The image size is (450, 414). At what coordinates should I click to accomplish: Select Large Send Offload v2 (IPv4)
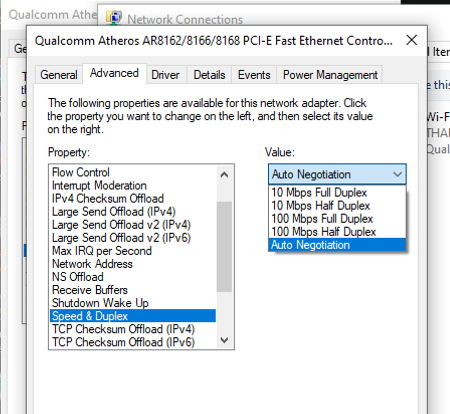point(133,224)
